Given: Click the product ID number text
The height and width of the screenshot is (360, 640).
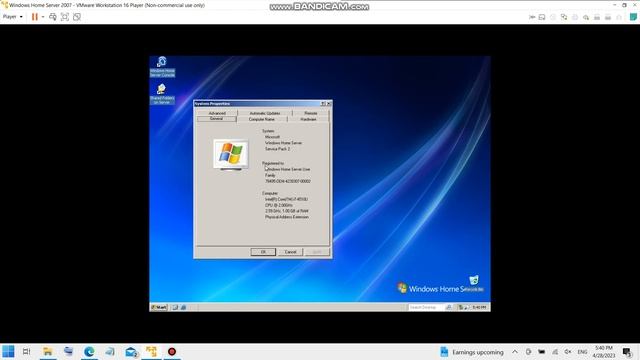Looking at the screenshot, I should click(x=287, y=181).
